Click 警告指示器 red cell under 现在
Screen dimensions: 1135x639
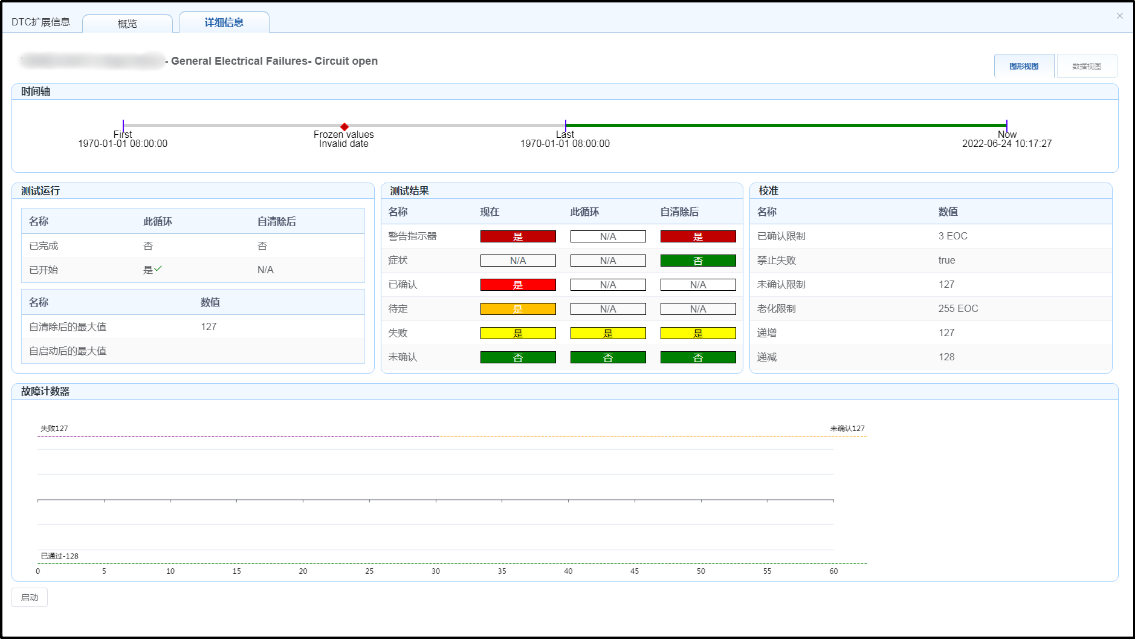[x=518, y=236]
